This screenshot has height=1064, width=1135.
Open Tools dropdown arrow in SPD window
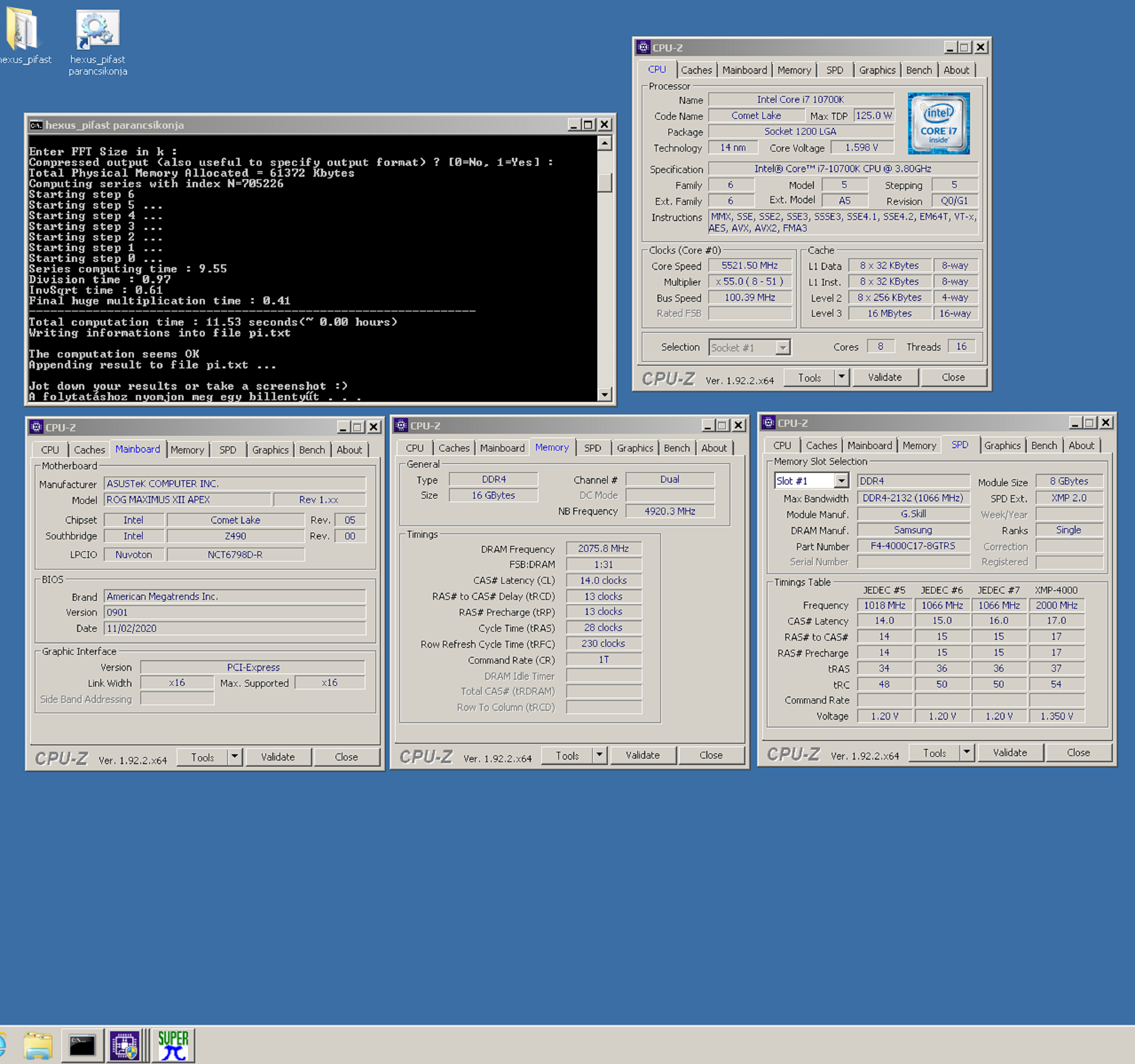[x=966, y=753]
